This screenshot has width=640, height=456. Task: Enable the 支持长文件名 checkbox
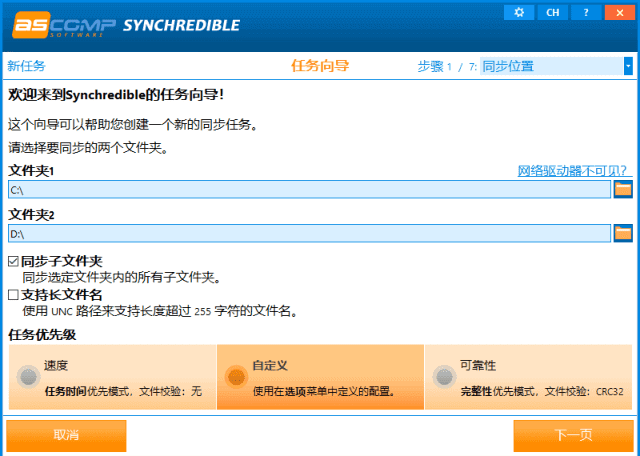pos(13,295)
